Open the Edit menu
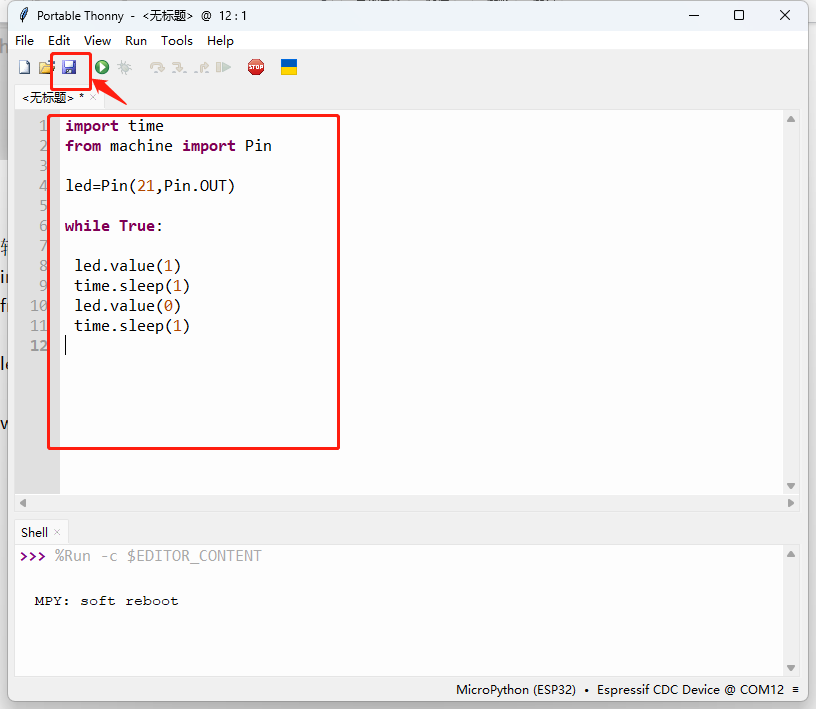The width and height of the screenshot is (816, 709). [x=59, y=41]
